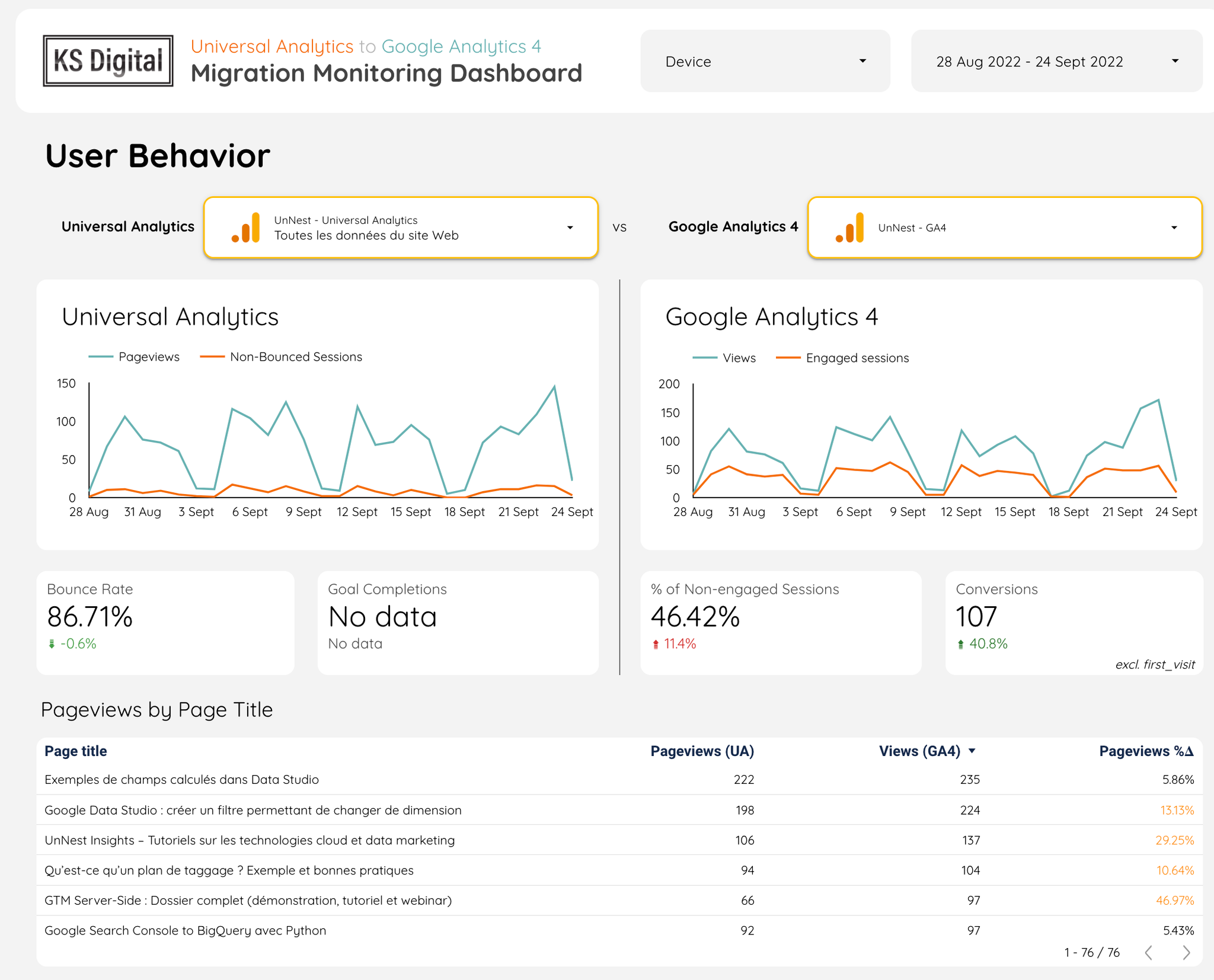1214x980 pixels.
Task: Click the 235 views cell
Action: (x=970, y=780)
